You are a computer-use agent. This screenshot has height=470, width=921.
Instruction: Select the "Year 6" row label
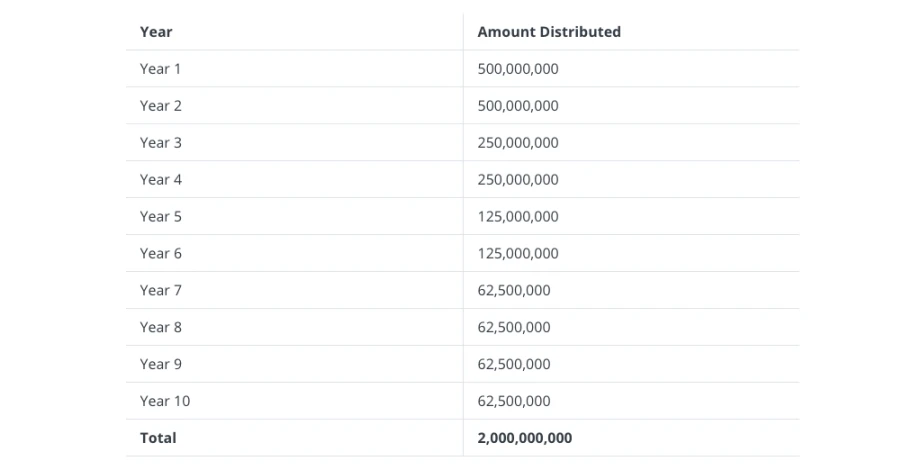point(161,254)
